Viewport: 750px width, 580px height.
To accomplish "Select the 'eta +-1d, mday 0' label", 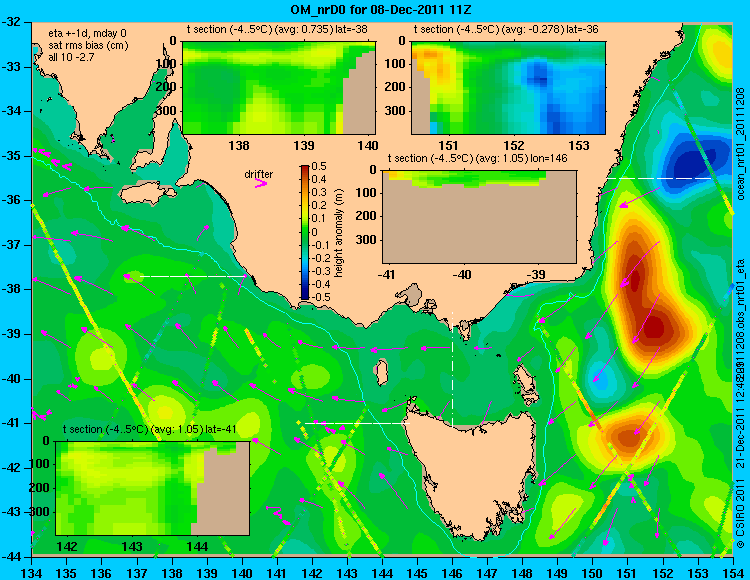I will tap(87, 33).
